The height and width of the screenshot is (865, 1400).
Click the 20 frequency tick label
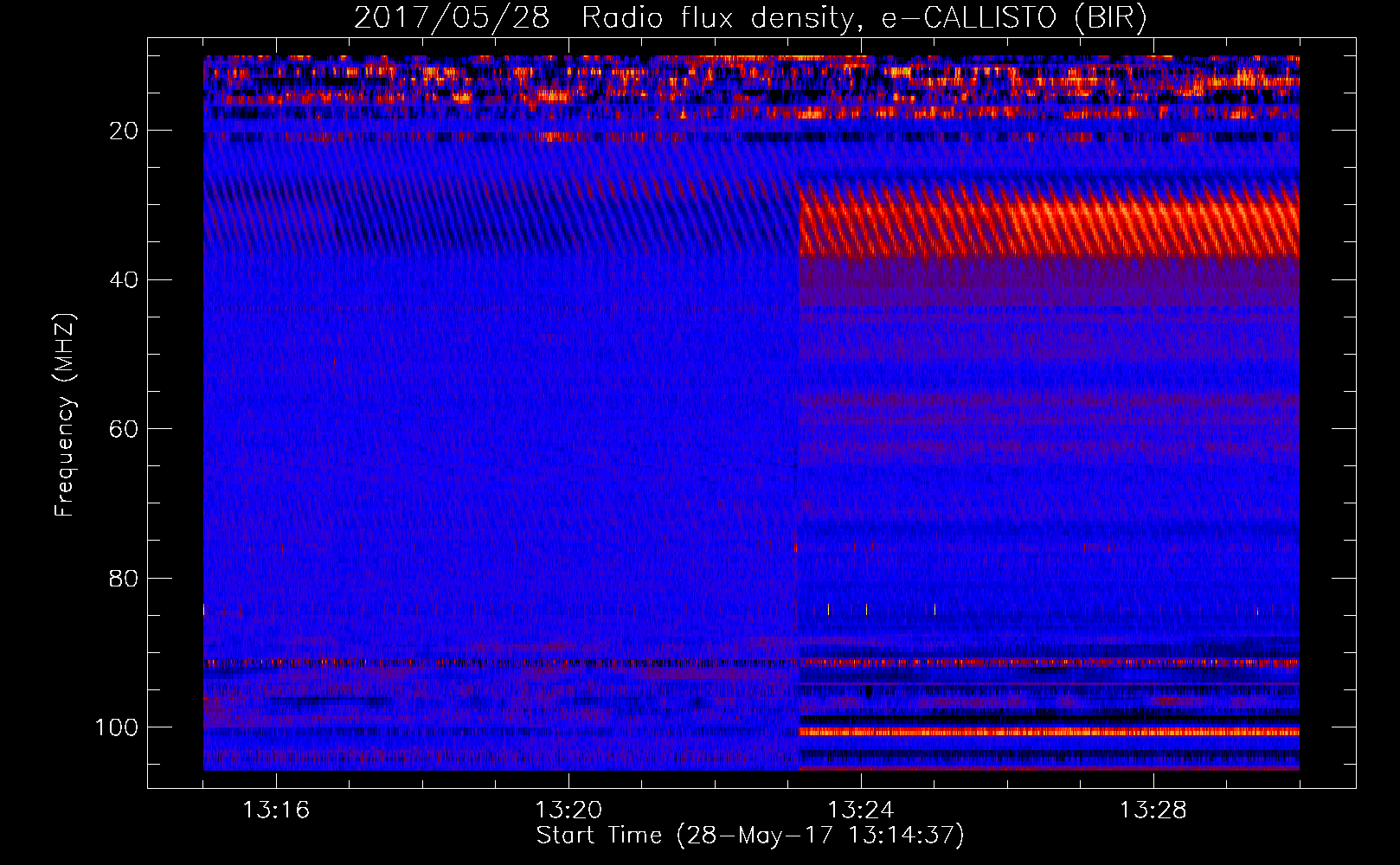125,131
